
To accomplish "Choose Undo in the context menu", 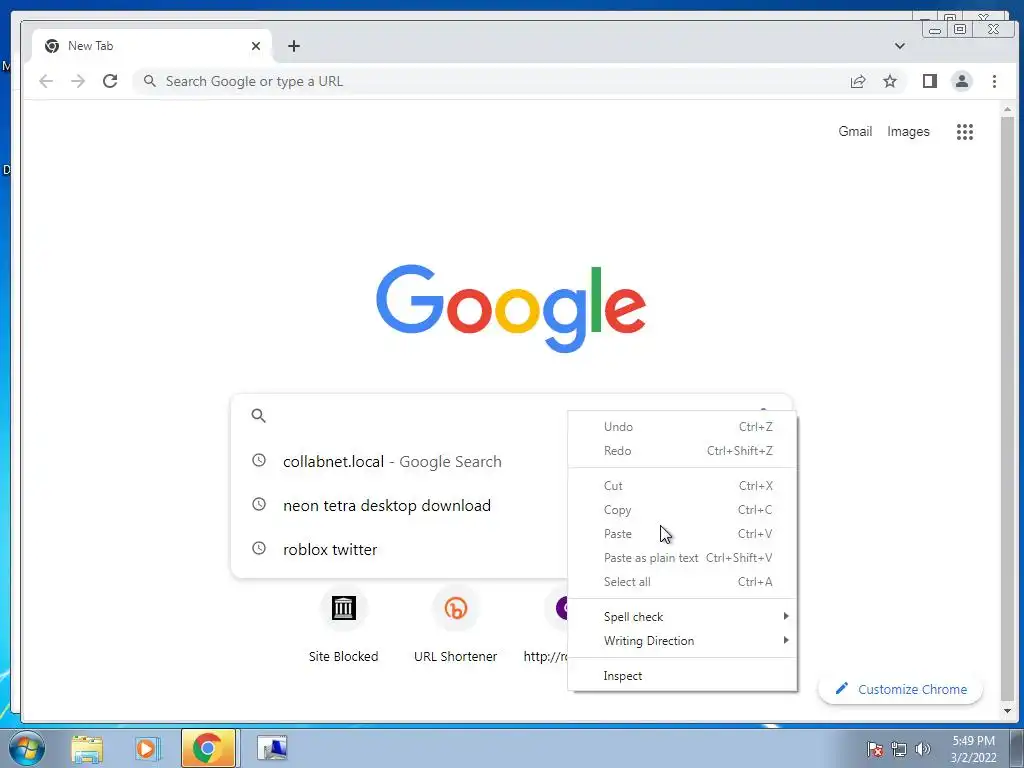I will coord(682,426).
